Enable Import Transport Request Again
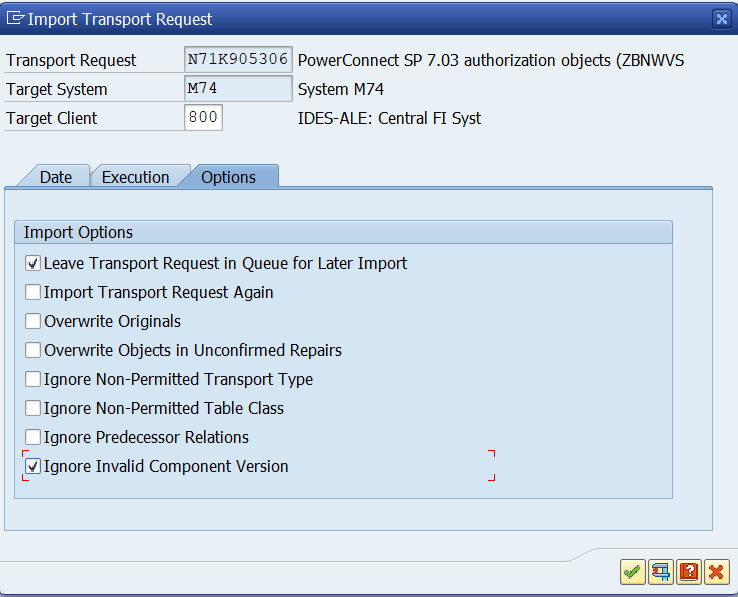The height and width of the screenshot is (597, 738). click(x=34, y=293)
